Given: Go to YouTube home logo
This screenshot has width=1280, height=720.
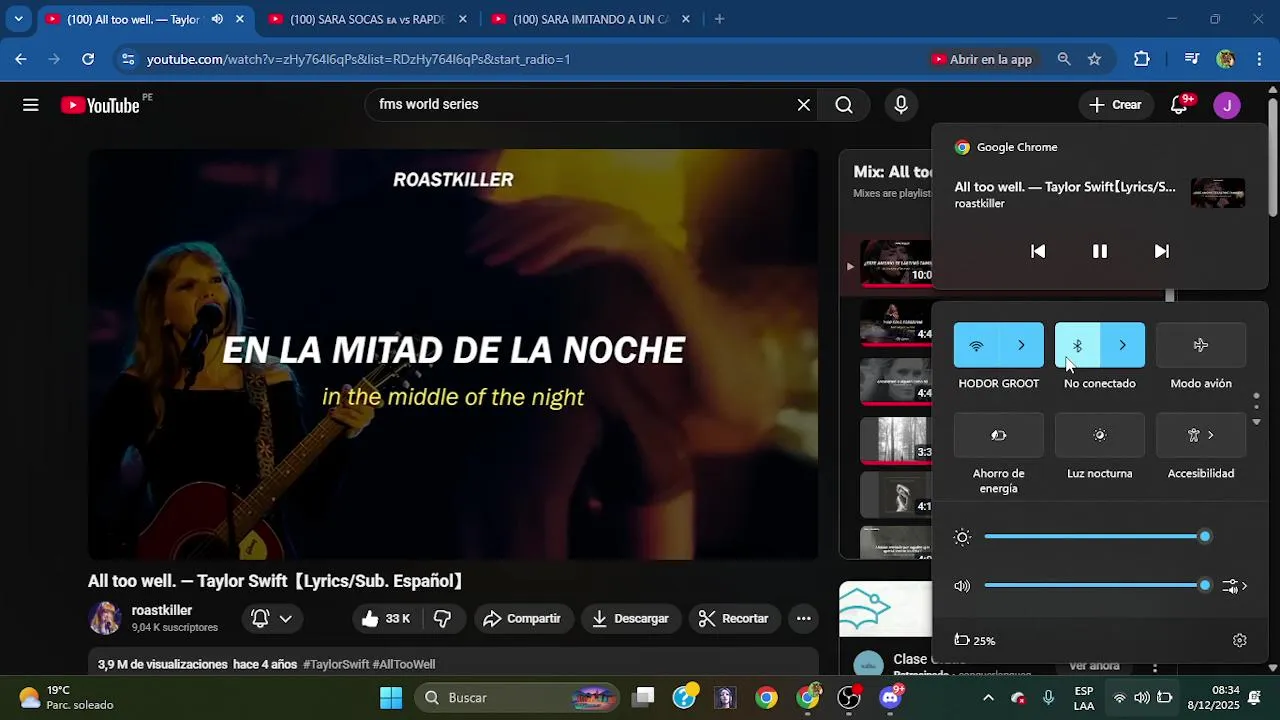Looking at the screenshot, I should 100,105.
